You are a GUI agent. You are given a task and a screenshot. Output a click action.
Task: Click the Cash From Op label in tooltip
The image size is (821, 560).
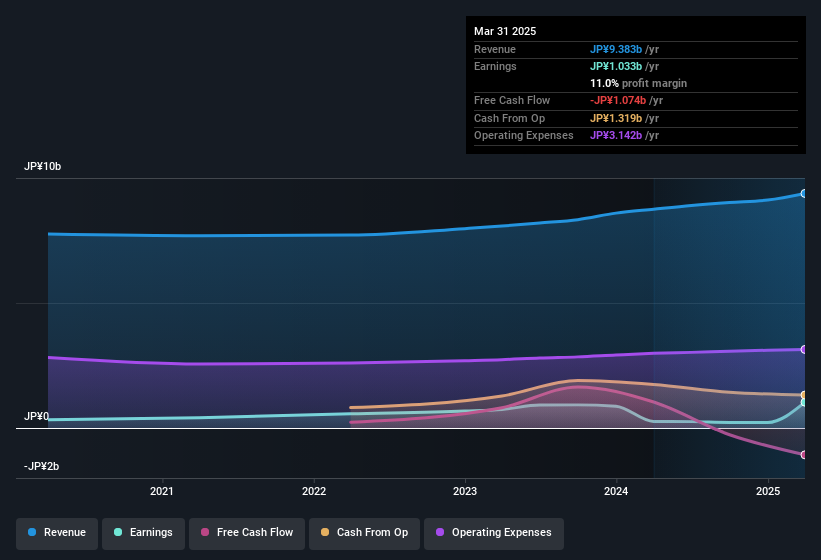coord(509,118)
